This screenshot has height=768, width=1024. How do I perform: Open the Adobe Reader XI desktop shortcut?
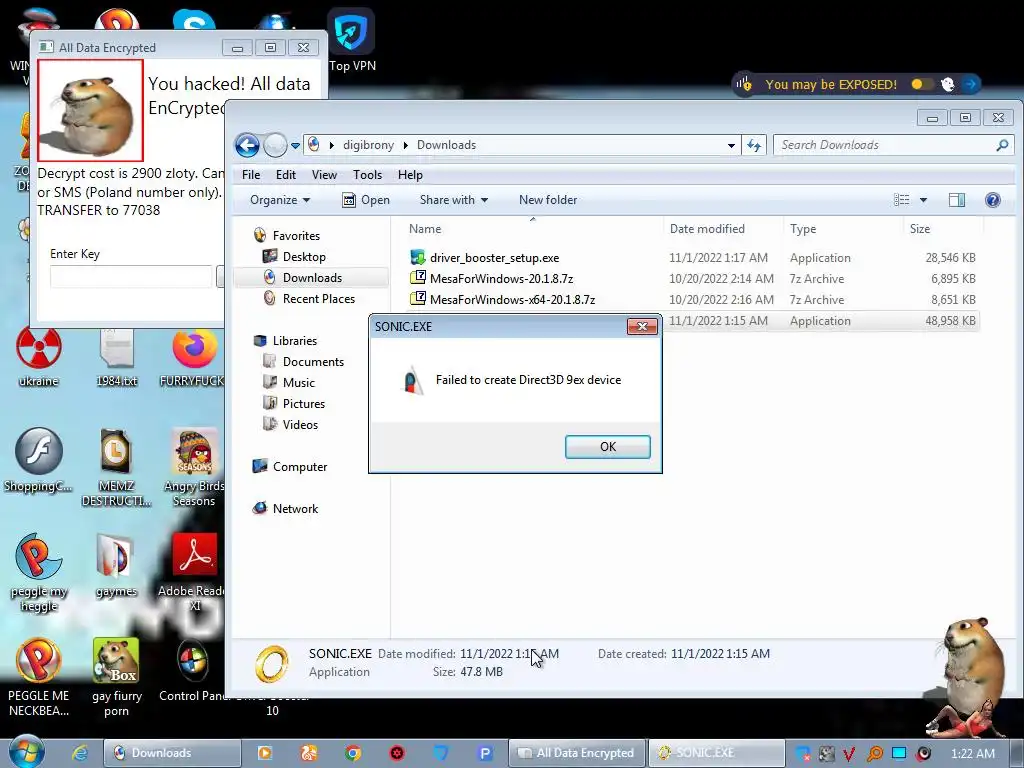pyautogui.click(x=193, y=573)
